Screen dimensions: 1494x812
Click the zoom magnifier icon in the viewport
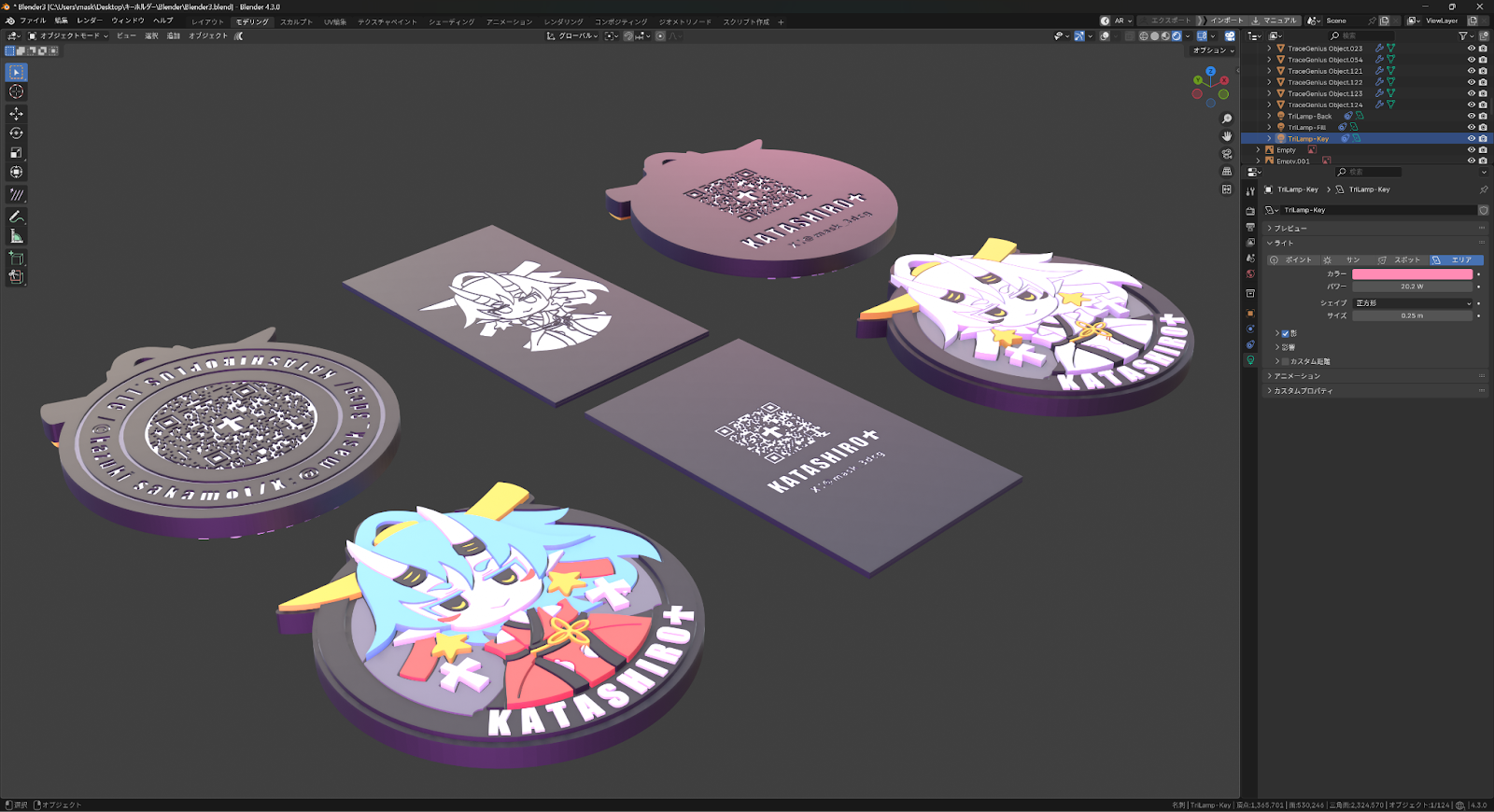pyautogui.click(x=1227, y=119)
